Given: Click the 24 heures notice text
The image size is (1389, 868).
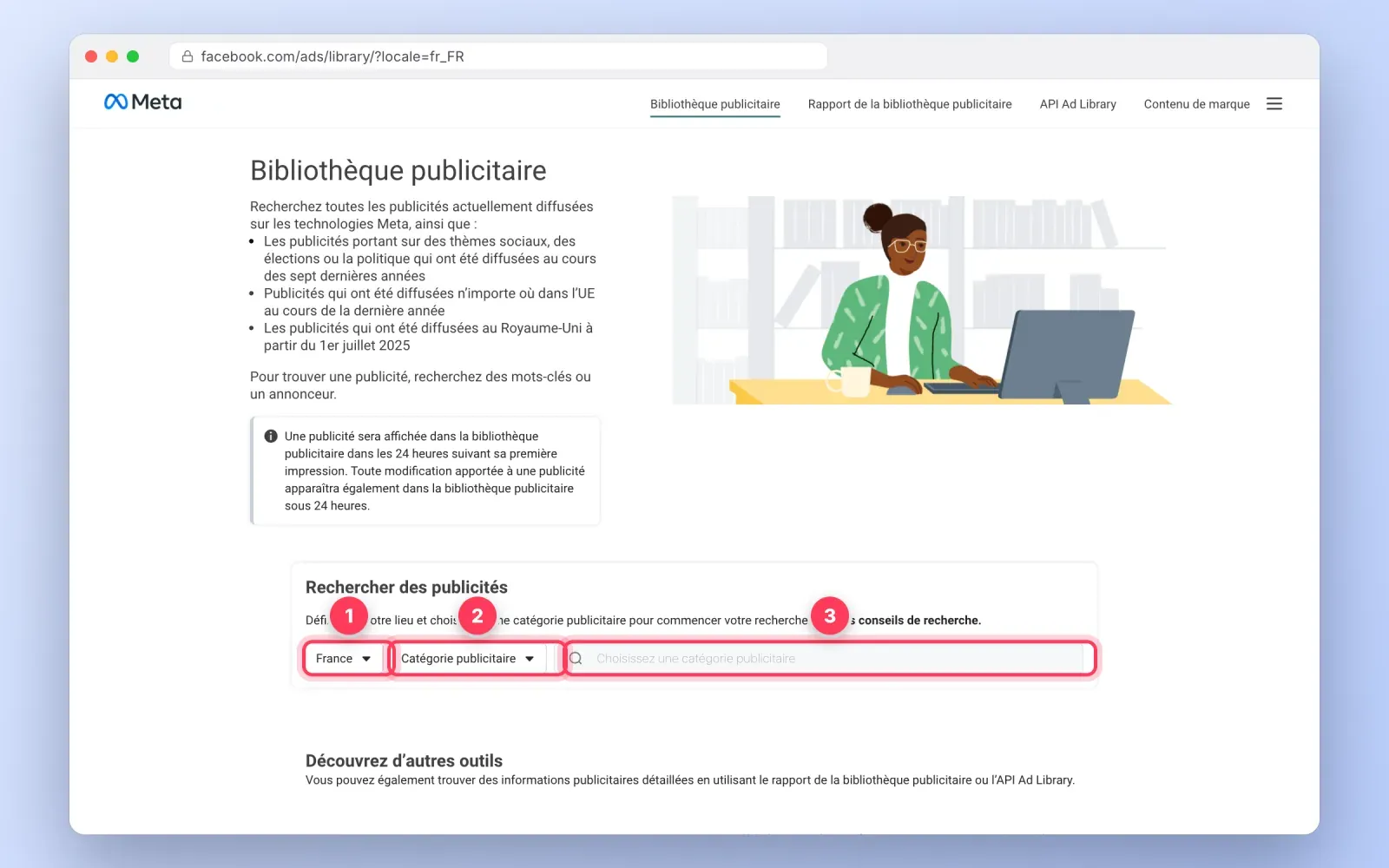Looking at the screenshot, I should pos(434,471).
